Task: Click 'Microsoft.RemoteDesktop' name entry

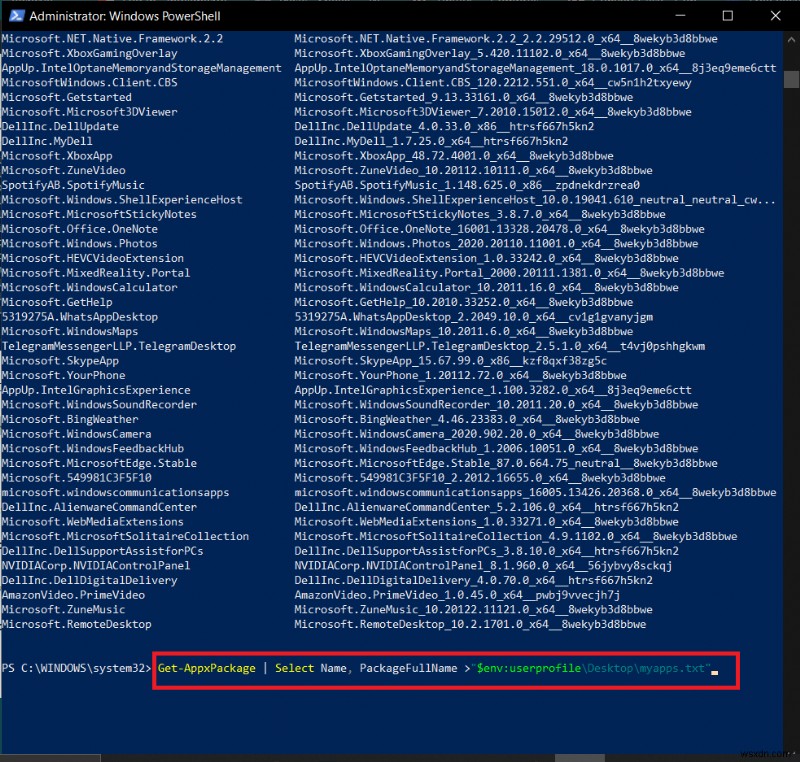Action: [76, 624]
